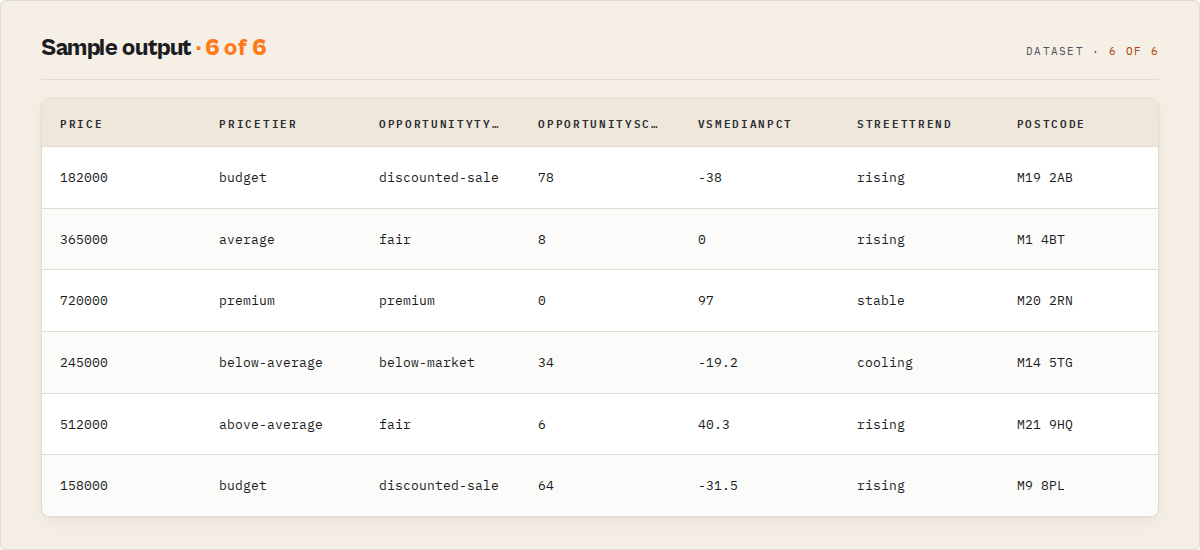1200x550 pixels.
Task: Select the PRICETIER column header
Action: (x=258, y=124)
